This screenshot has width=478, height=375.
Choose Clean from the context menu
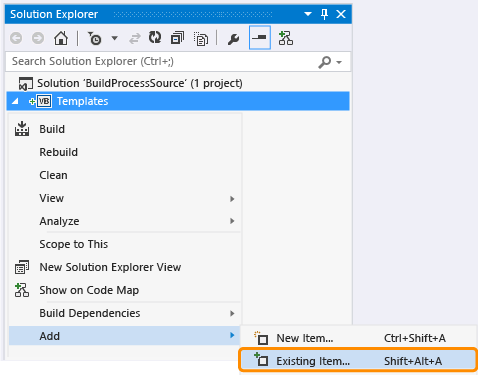125,175
